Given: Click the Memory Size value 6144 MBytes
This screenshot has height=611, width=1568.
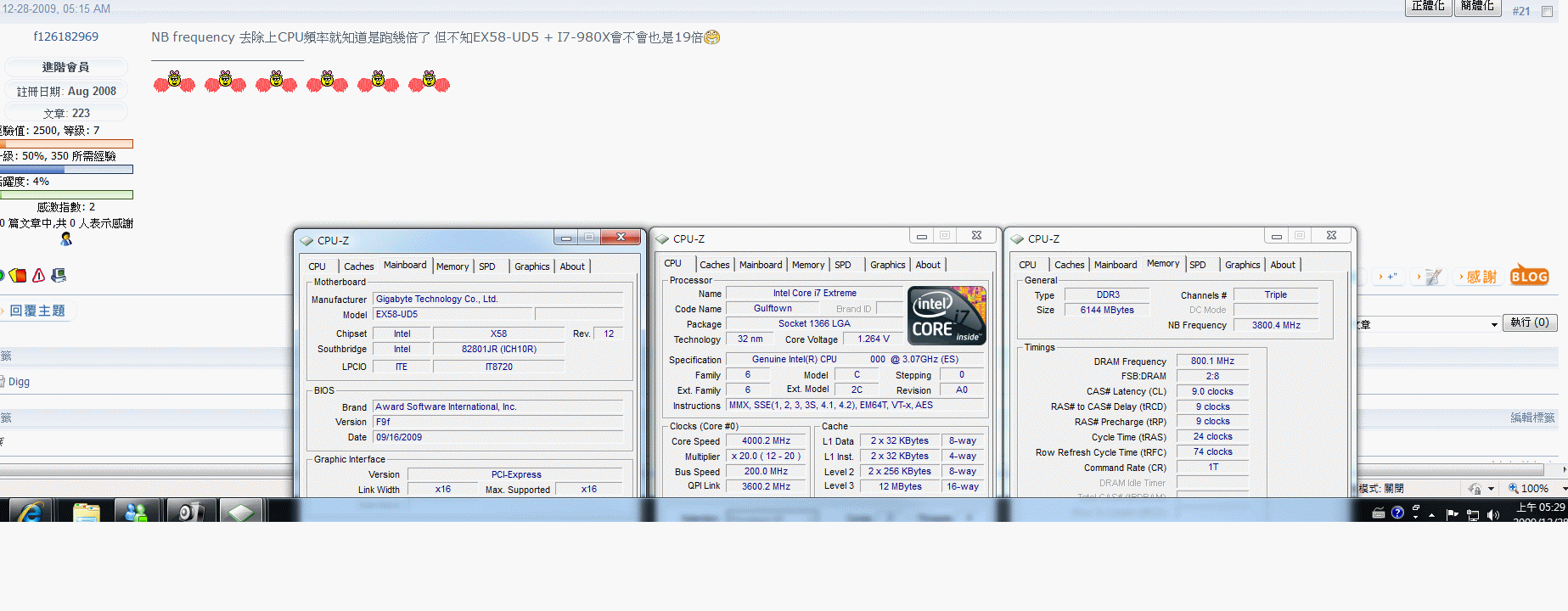Looking at the screenshot, I should click(x=1107, y=311).
